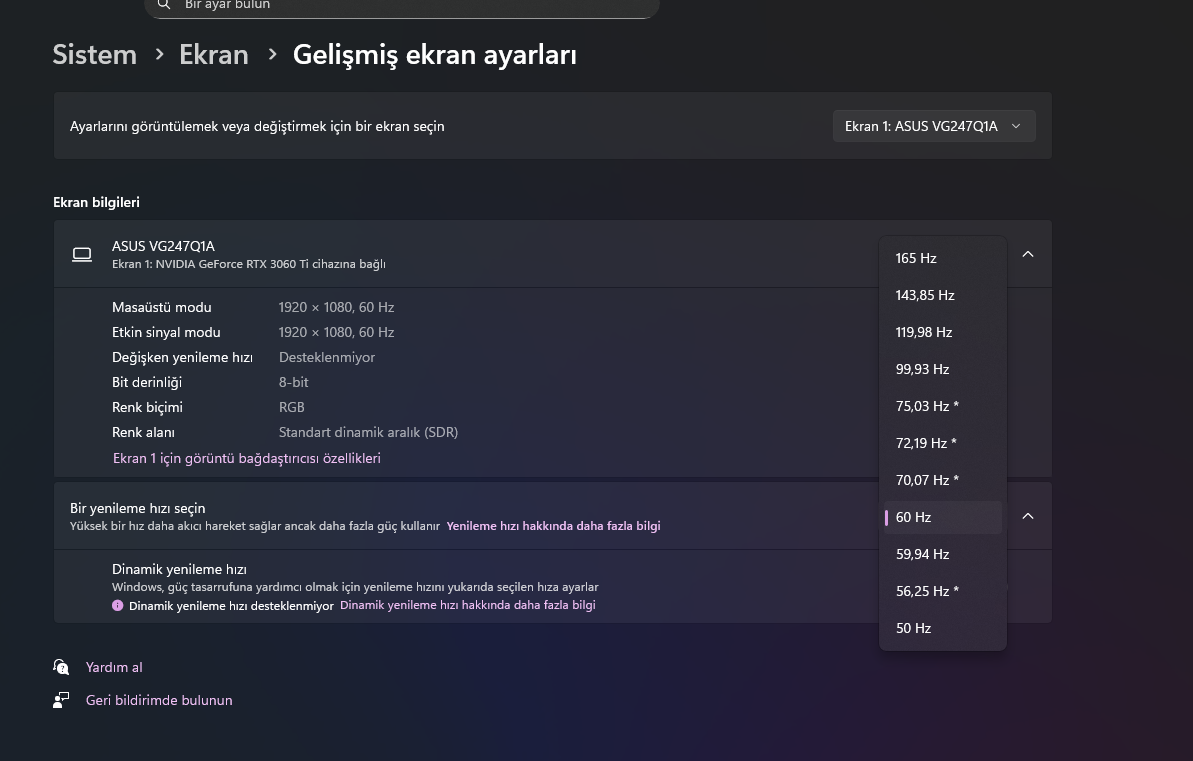Click the search magnifier icon
This screenshot has height=761, width=1193.
(x=164, y=5)
